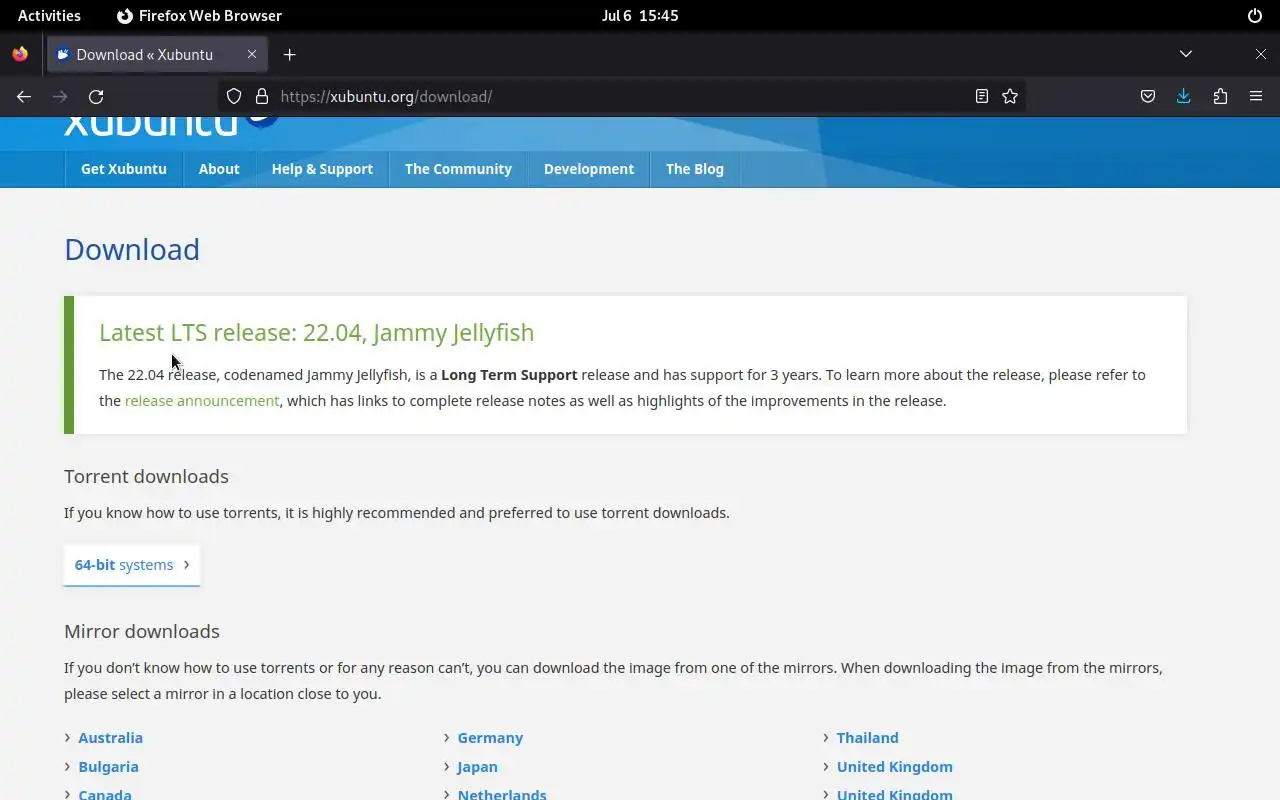Open the Firefox Web Browser app menu
This screenshot has width=1280, height=800.
[x=199, y=16]
